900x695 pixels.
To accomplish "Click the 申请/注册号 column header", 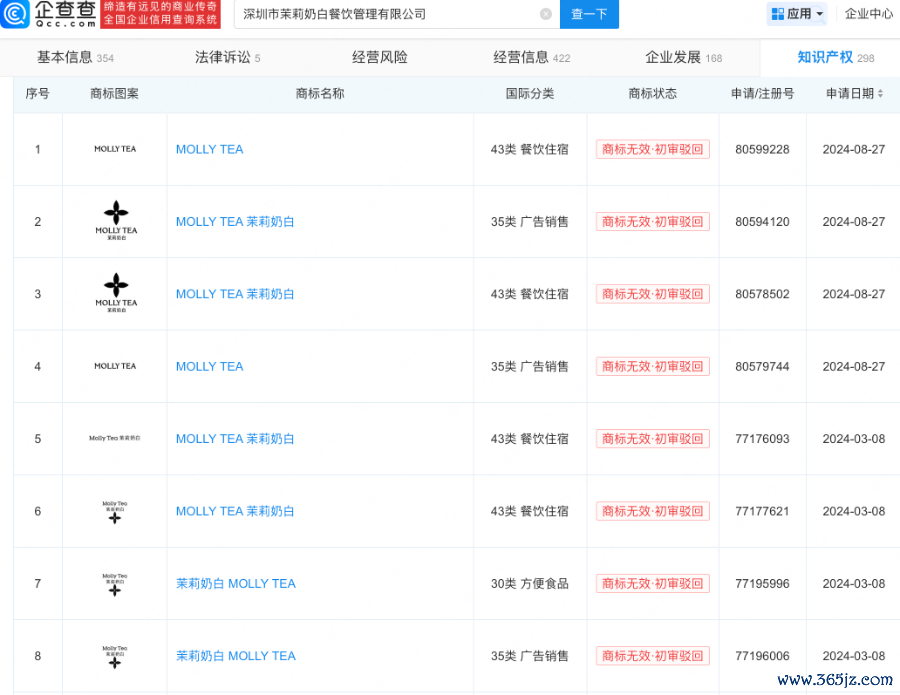I will [762, 94].
